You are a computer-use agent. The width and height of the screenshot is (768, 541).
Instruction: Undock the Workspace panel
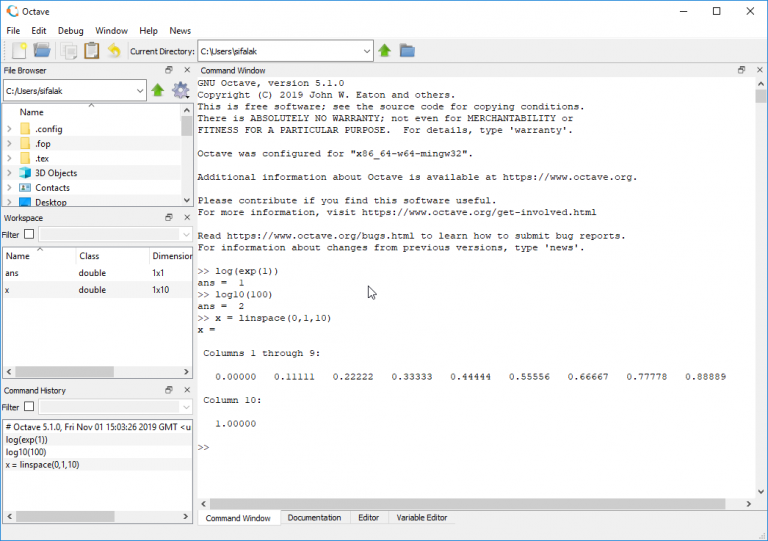point(169,217)
